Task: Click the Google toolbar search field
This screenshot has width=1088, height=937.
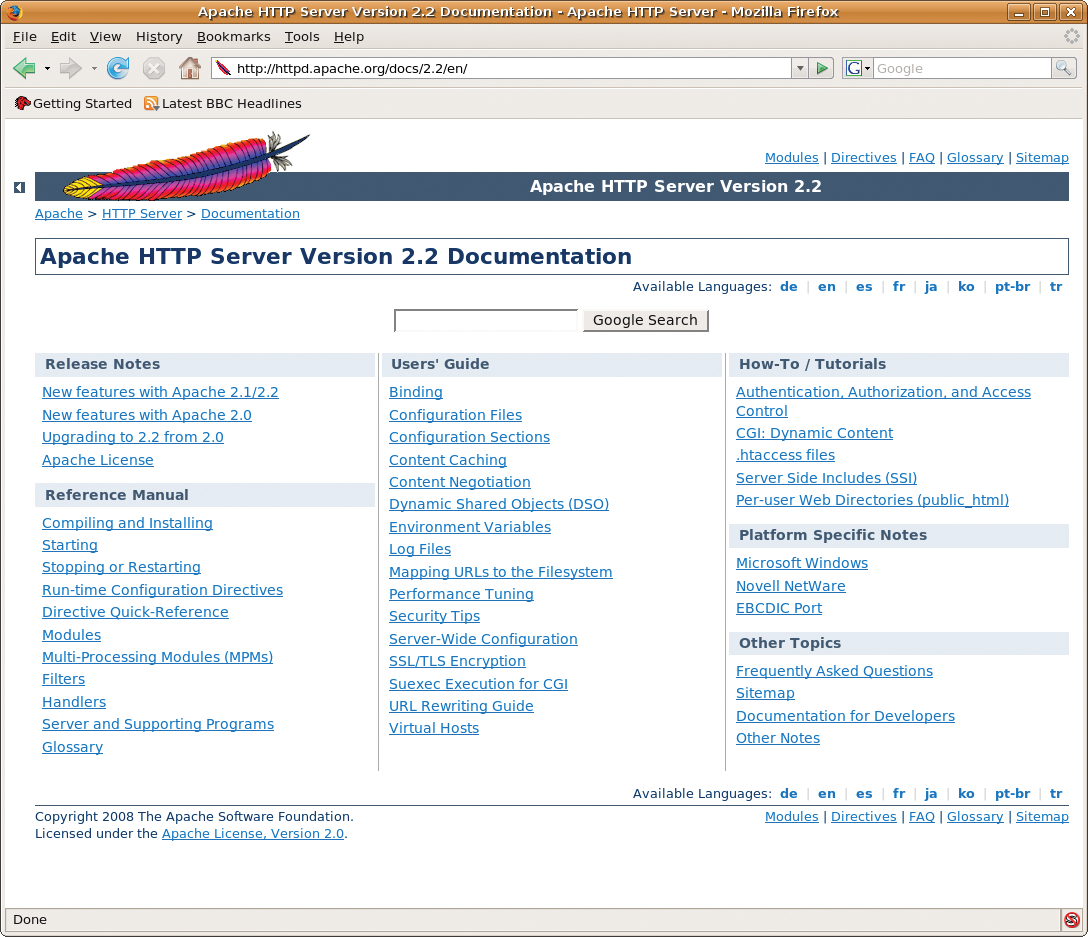Action: pos(962,68)
